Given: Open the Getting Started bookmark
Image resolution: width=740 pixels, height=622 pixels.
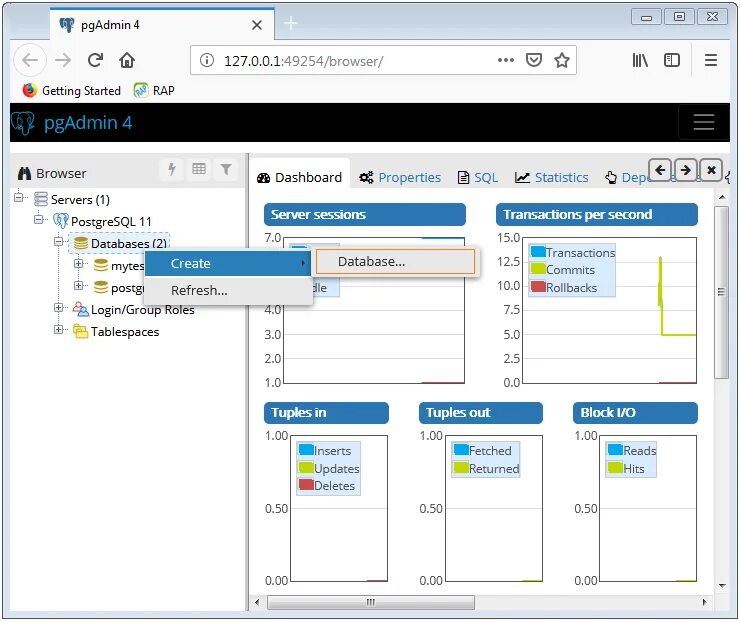Looking at the screenshot, I should [71, 90].
